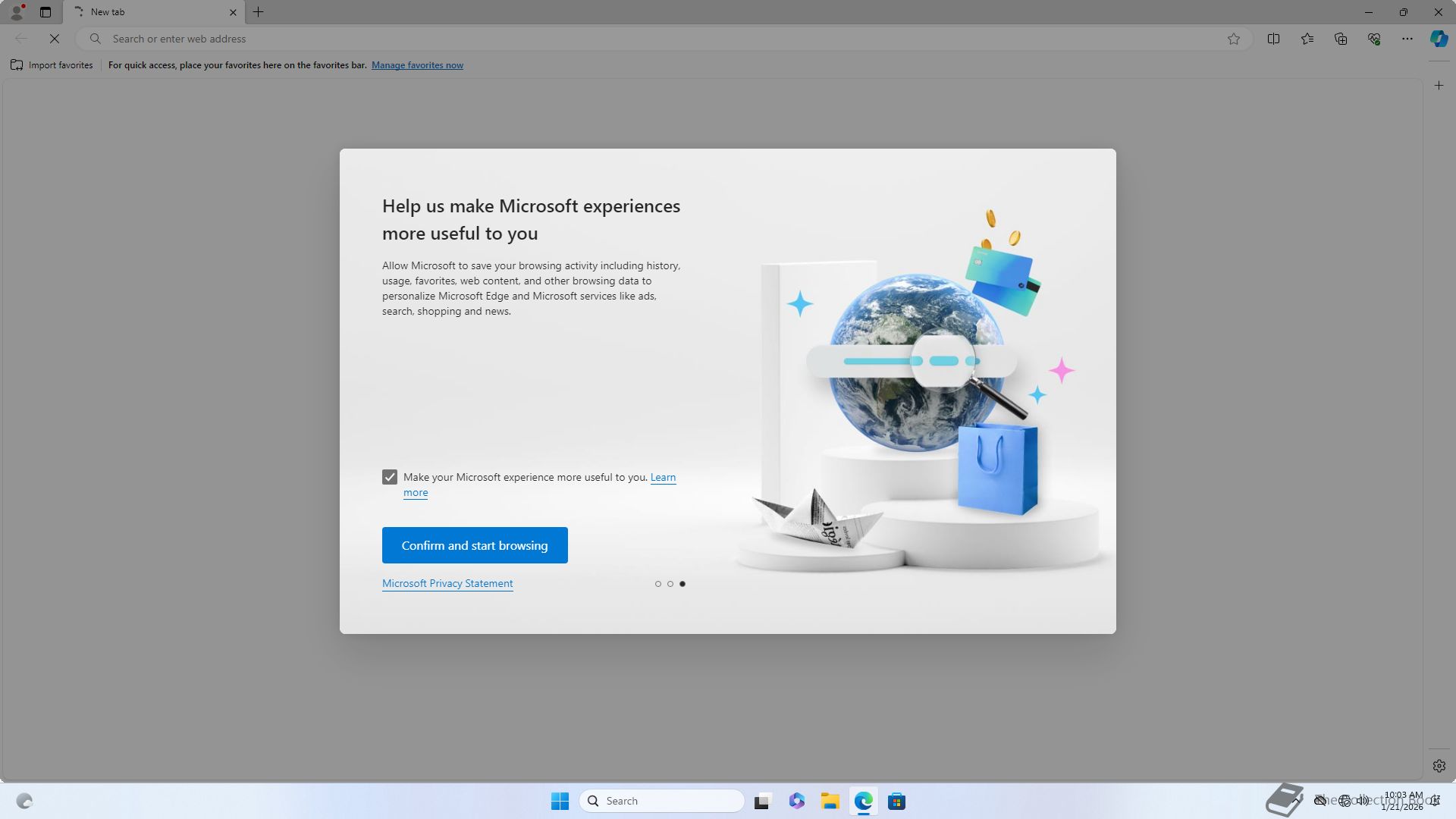Click the Windows taskbar Search box
Image resolution: width=1456 pixels, height=819 pixels.
(661, 801)
